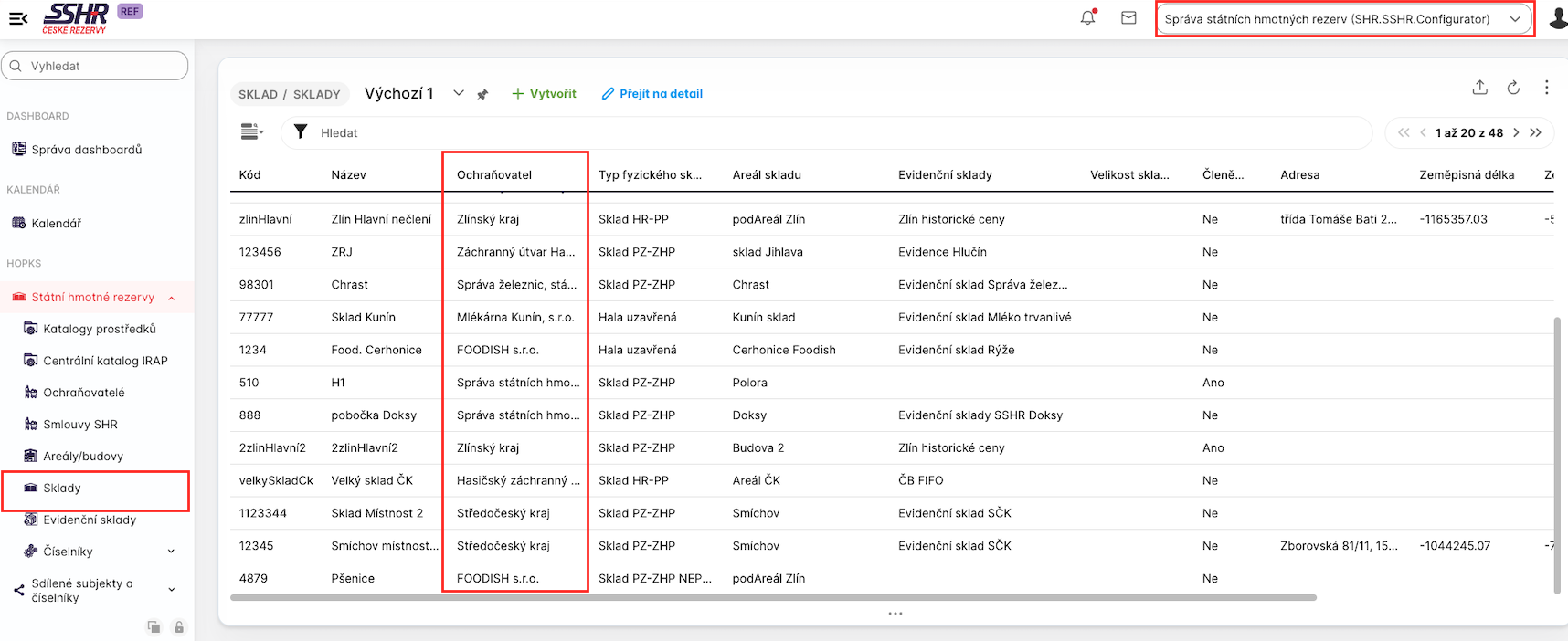Pin the Výchozí 1 view
This screenshot has height=641, width=1568.
(x=482, y=94)
